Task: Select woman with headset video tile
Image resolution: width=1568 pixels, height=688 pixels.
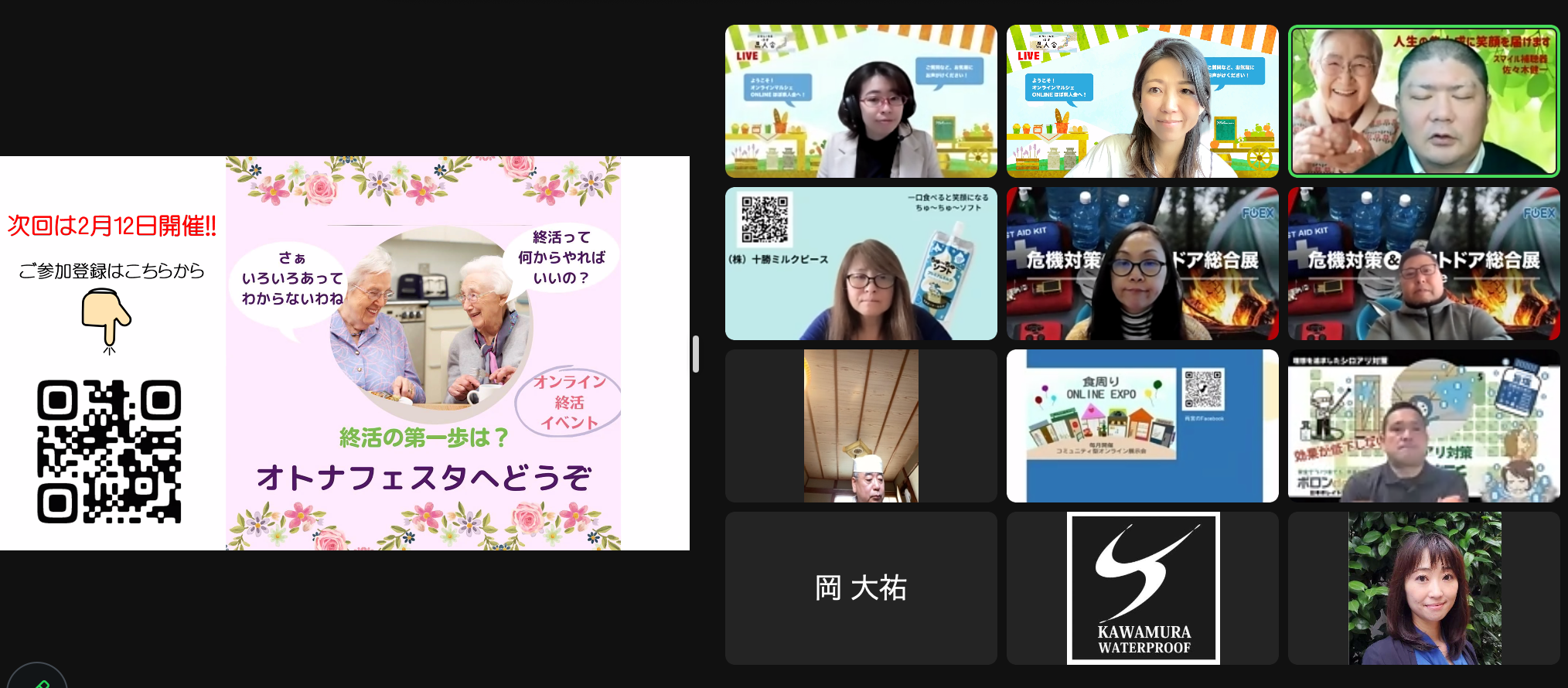Action: [x=861, y=101]
